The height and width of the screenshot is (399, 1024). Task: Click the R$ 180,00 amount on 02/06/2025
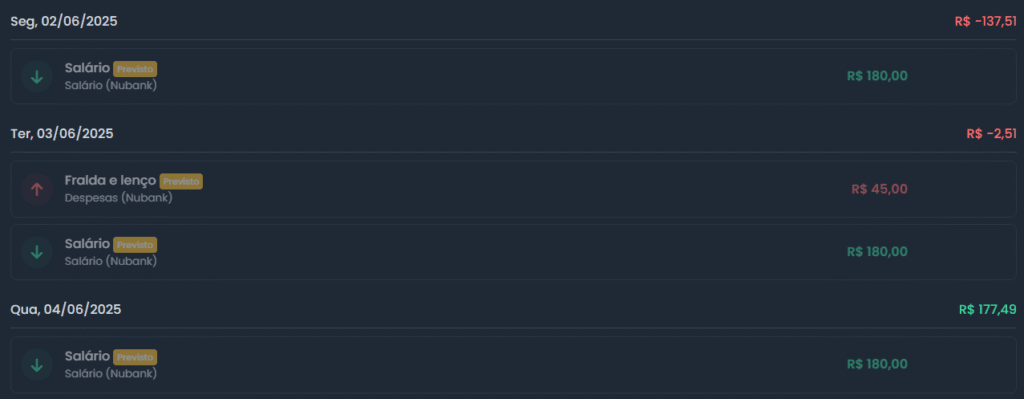(x=877, y=76)
